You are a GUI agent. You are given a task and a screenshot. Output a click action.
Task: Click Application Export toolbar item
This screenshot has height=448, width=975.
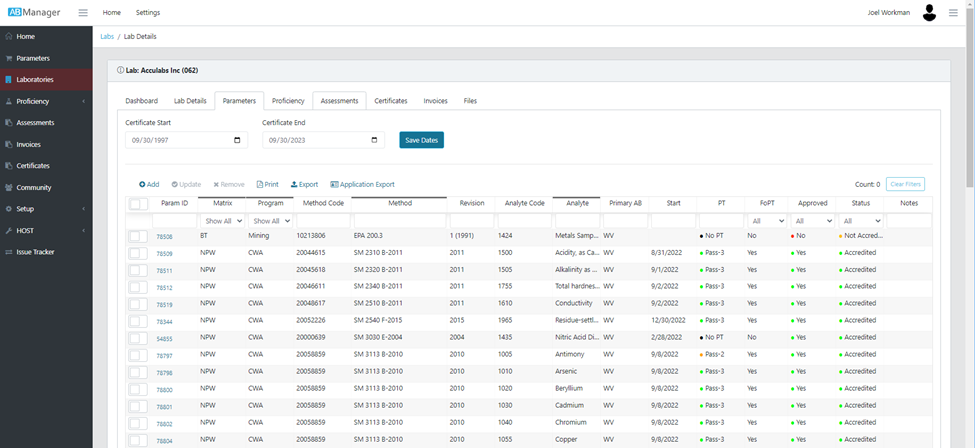pos(363,185)
